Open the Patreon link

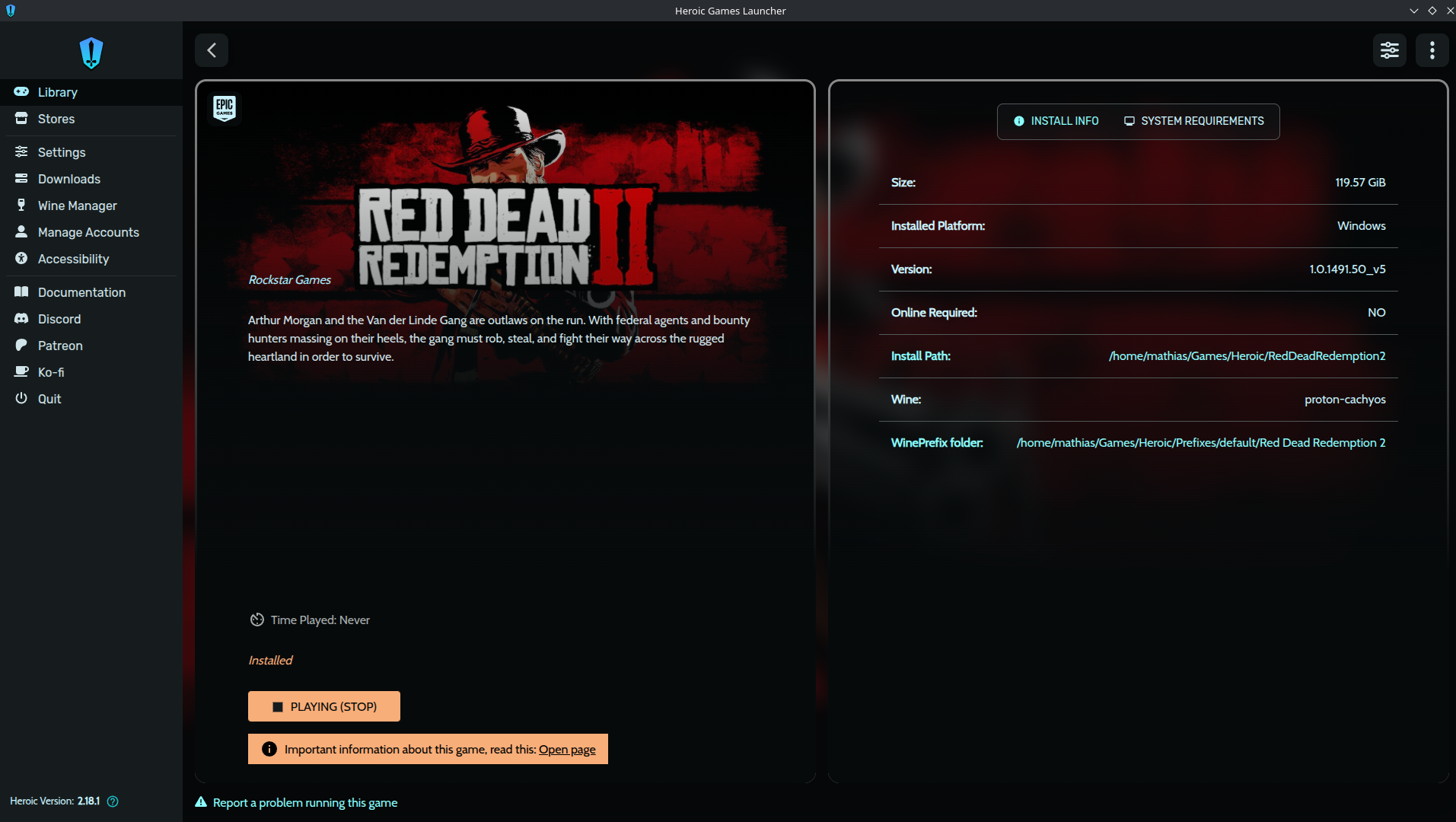point(91,346)
